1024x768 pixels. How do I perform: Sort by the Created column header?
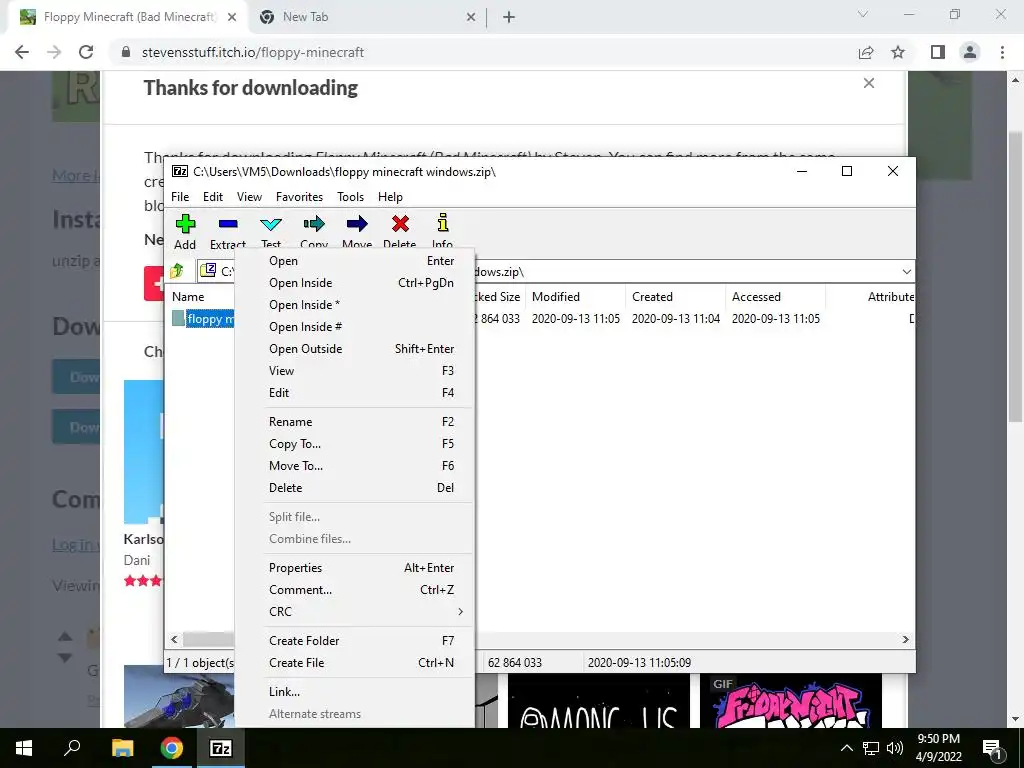[x=676, y=296]
